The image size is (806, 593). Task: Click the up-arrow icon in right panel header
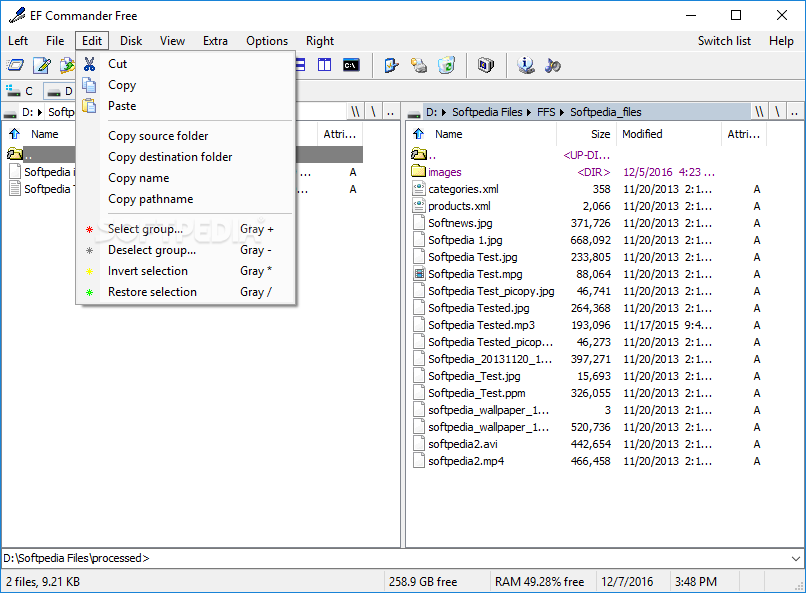coord(419,134)
